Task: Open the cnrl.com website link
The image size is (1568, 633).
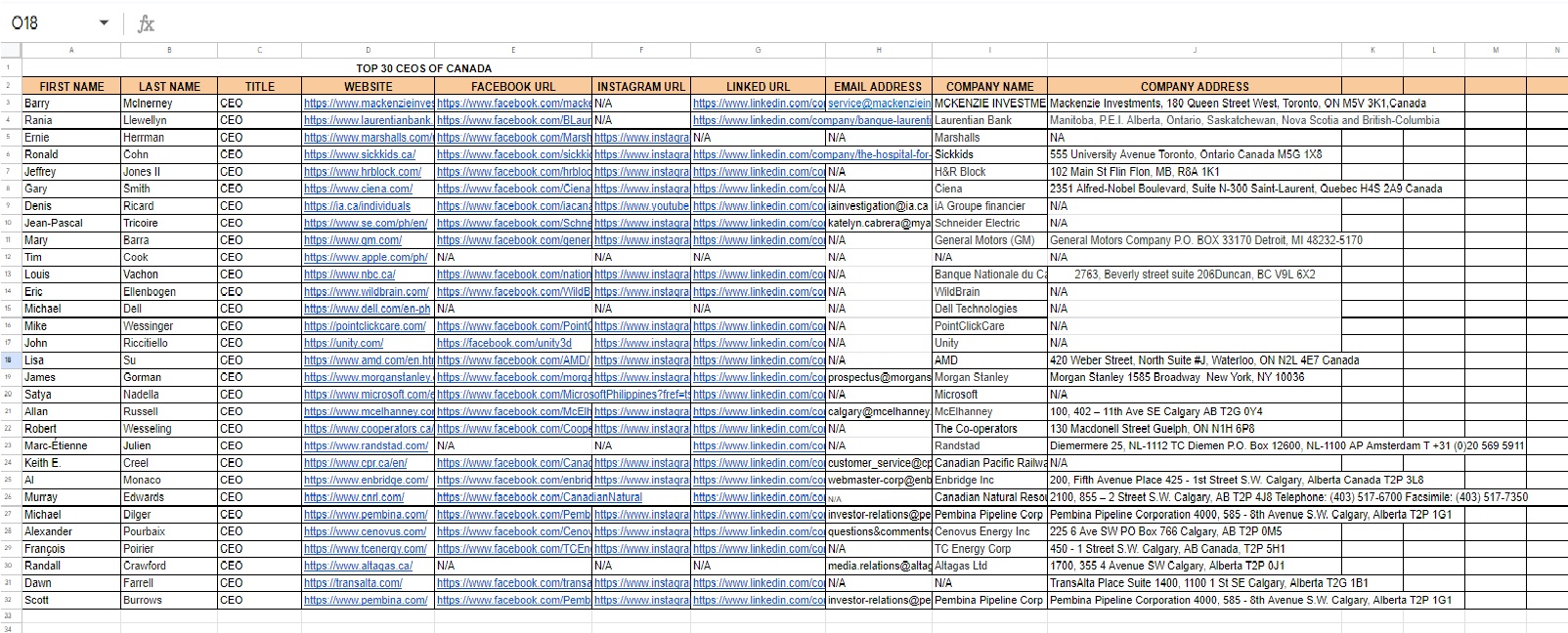Action: click(354, 497)
